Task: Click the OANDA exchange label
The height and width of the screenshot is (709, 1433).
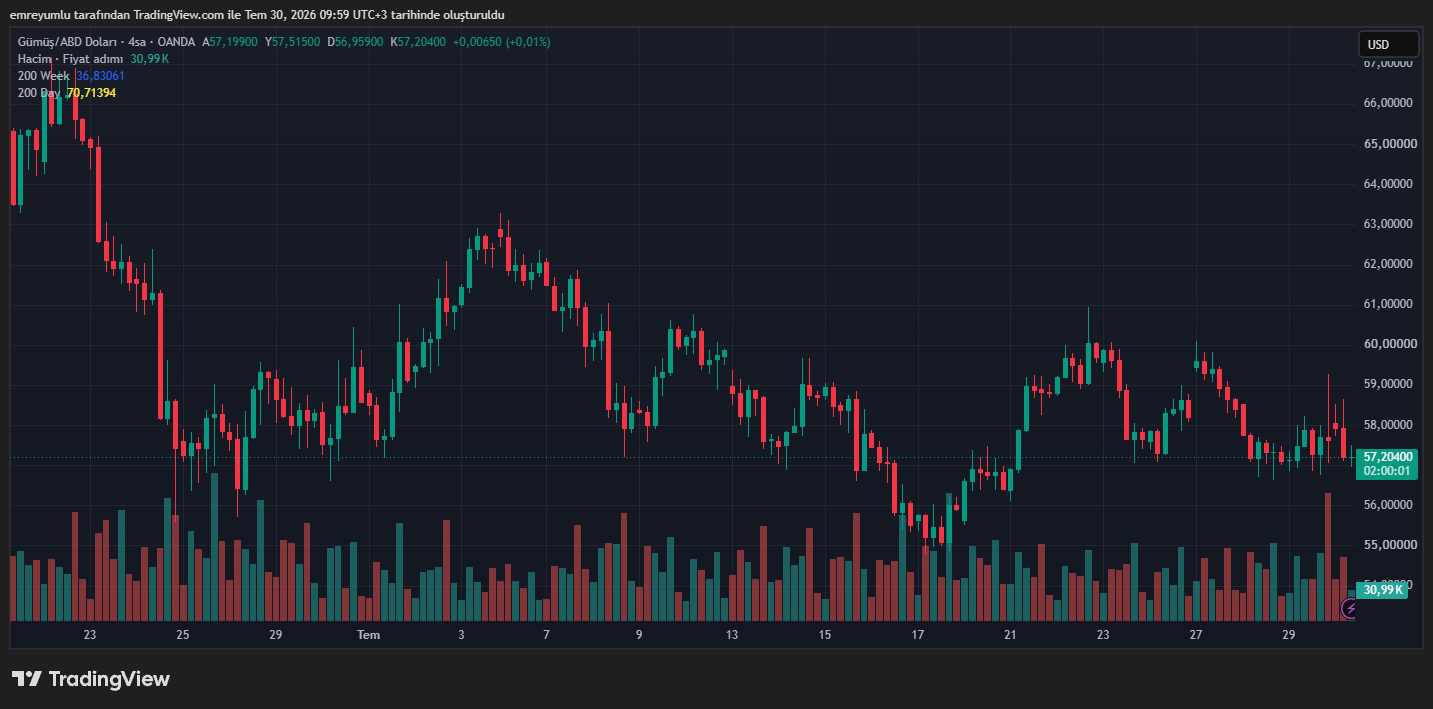Action: click(x=177, y=42)
